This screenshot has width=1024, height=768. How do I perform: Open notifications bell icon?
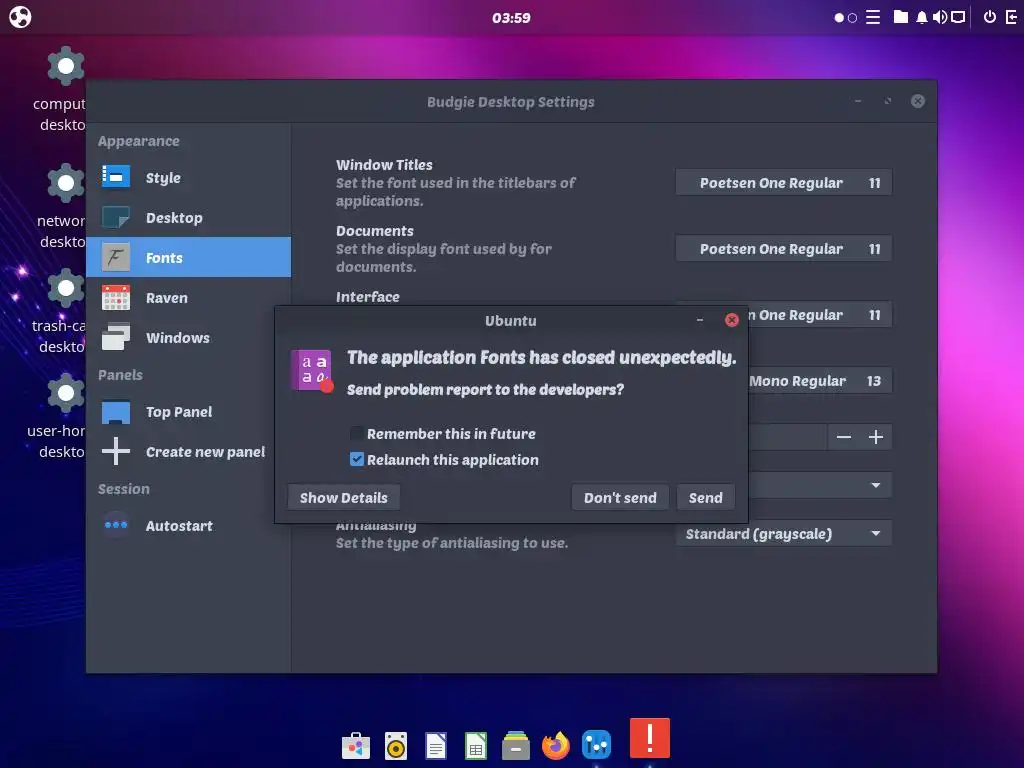(921, 17)
